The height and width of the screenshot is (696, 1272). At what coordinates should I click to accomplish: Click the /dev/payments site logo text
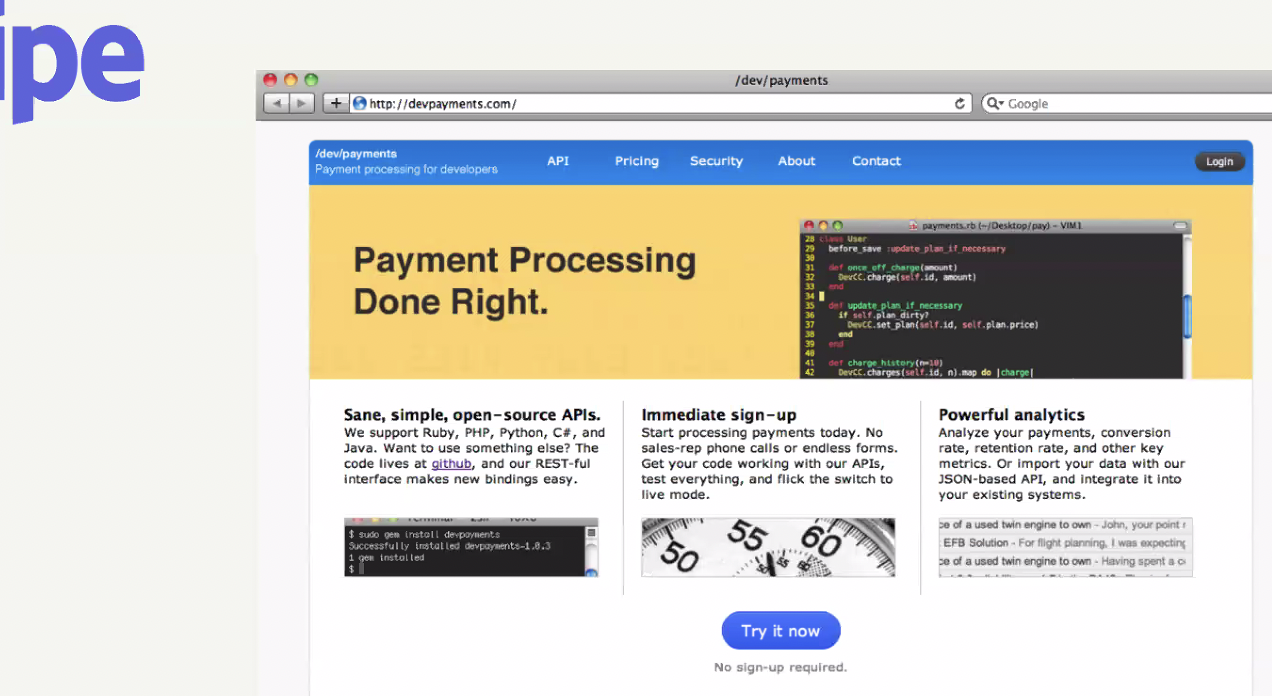click(x=356, y=154)
